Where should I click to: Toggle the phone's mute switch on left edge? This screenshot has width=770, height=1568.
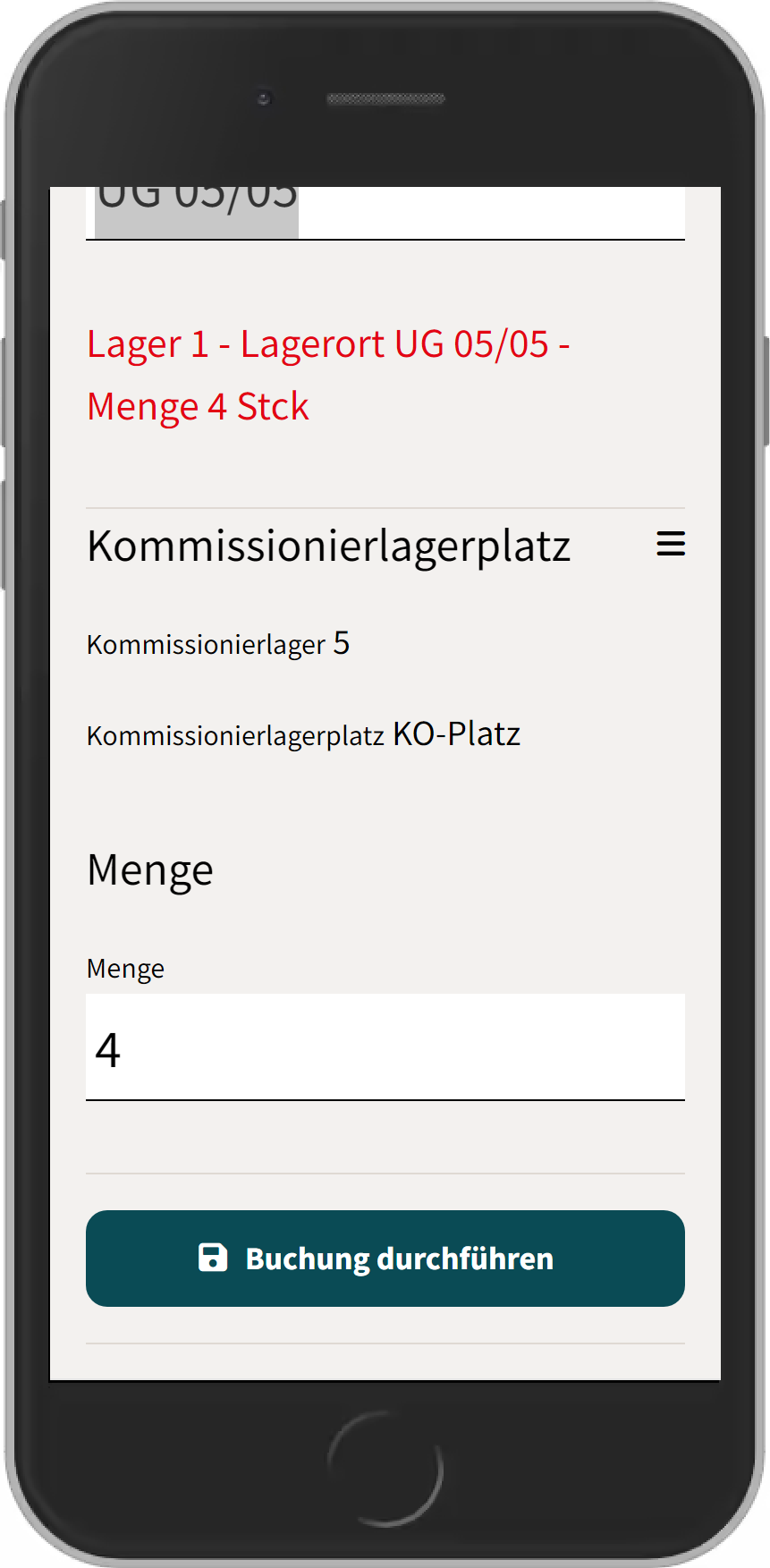(4, 230)
